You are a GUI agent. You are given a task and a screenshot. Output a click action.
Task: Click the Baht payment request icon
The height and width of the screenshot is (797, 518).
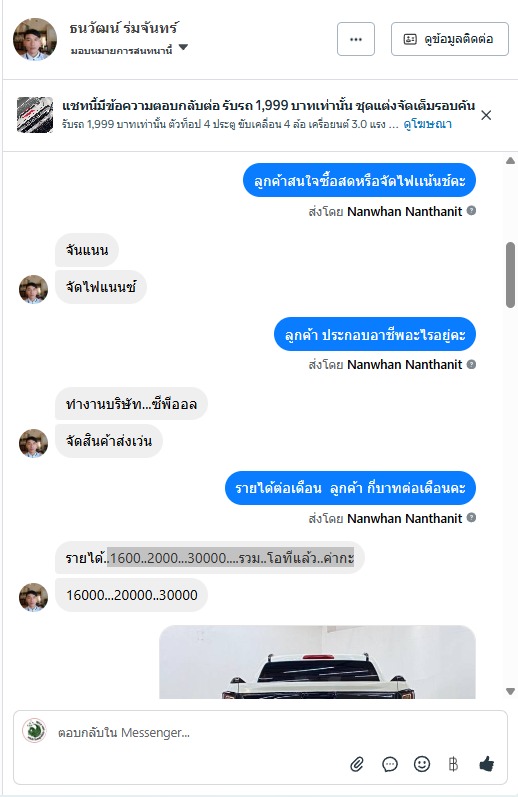(453, 763)
